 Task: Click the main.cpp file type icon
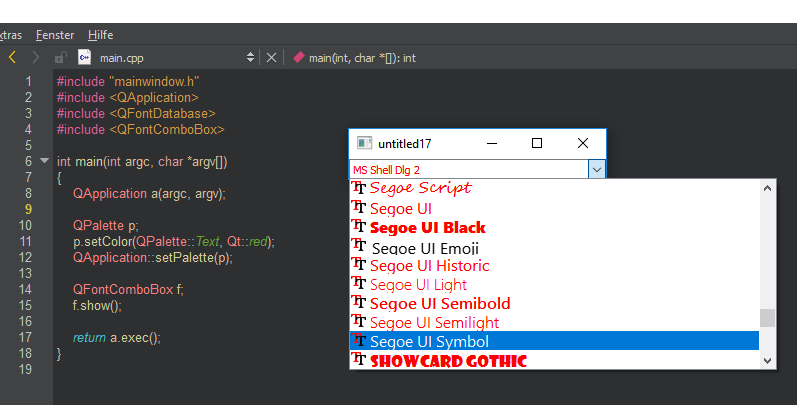[84, 58]
